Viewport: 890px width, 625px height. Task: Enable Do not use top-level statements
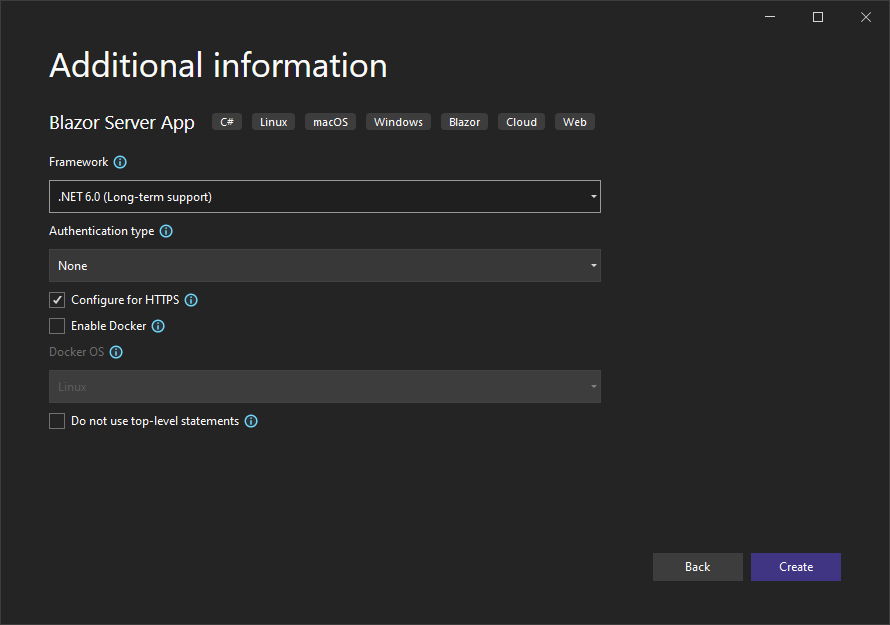point(57,421)
